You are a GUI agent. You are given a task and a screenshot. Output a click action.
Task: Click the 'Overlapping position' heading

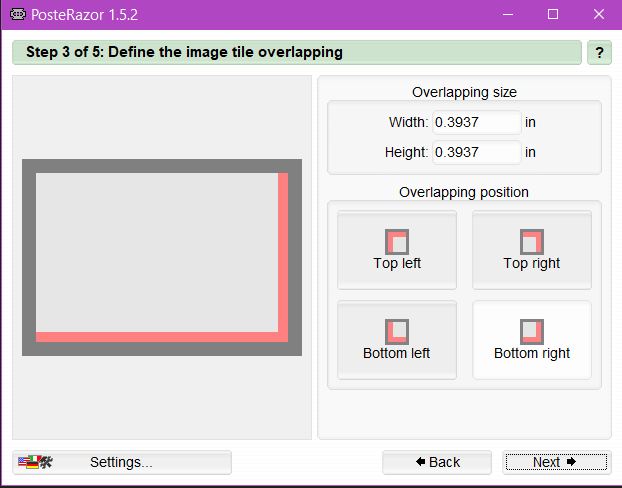[464, 192]
